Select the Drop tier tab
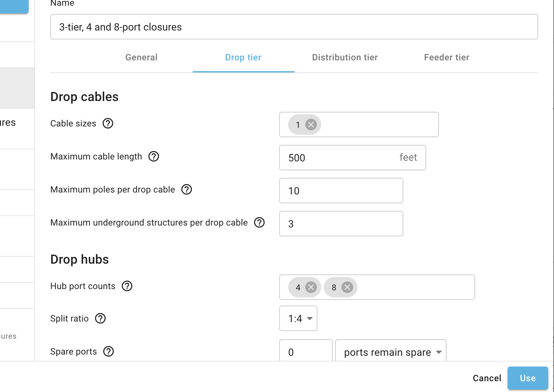 point(243,57)
